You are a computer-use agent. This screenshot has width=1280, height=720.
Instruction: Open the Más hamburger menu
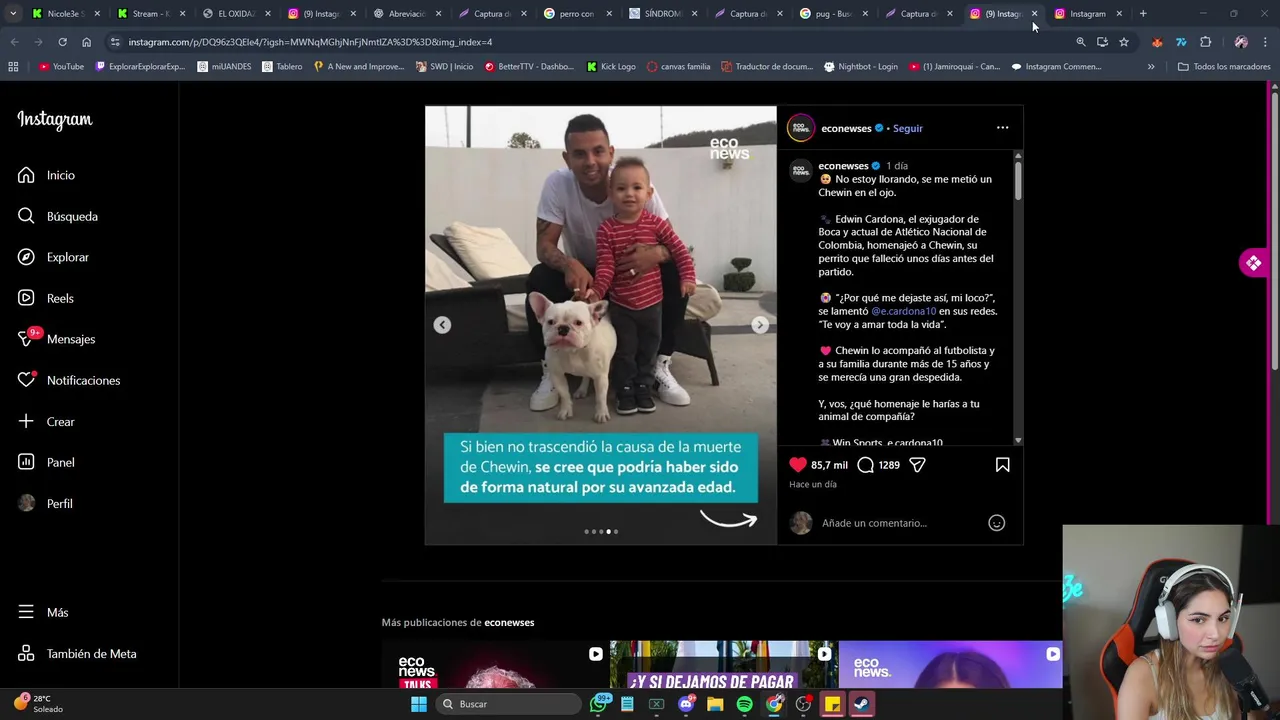[x=43, y=612]
